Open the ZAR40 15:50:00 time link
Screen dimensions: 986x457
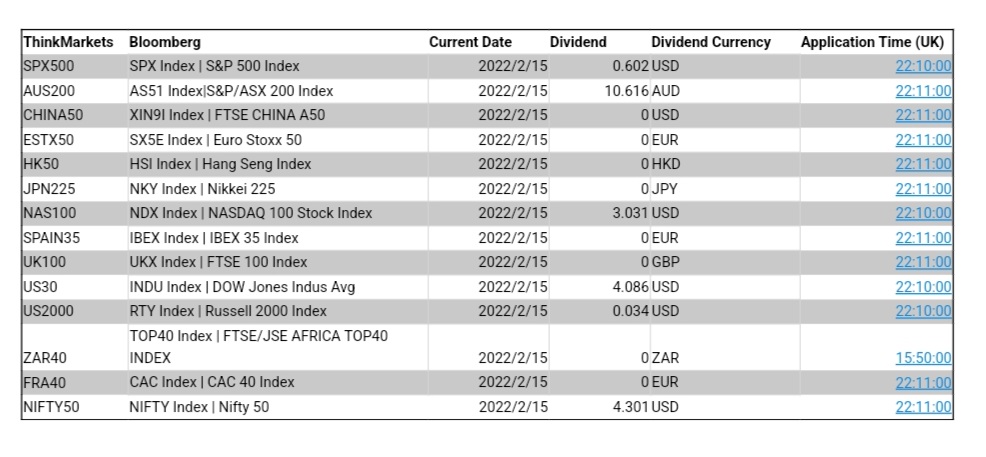pos(923,358)
